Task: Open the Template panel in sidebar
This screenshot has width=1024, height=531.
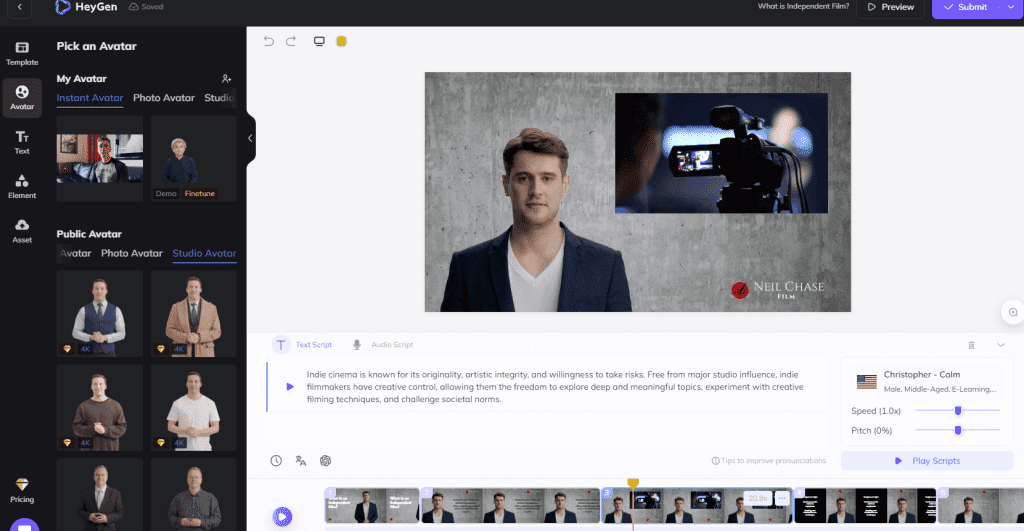Action: tap(22, 53)
